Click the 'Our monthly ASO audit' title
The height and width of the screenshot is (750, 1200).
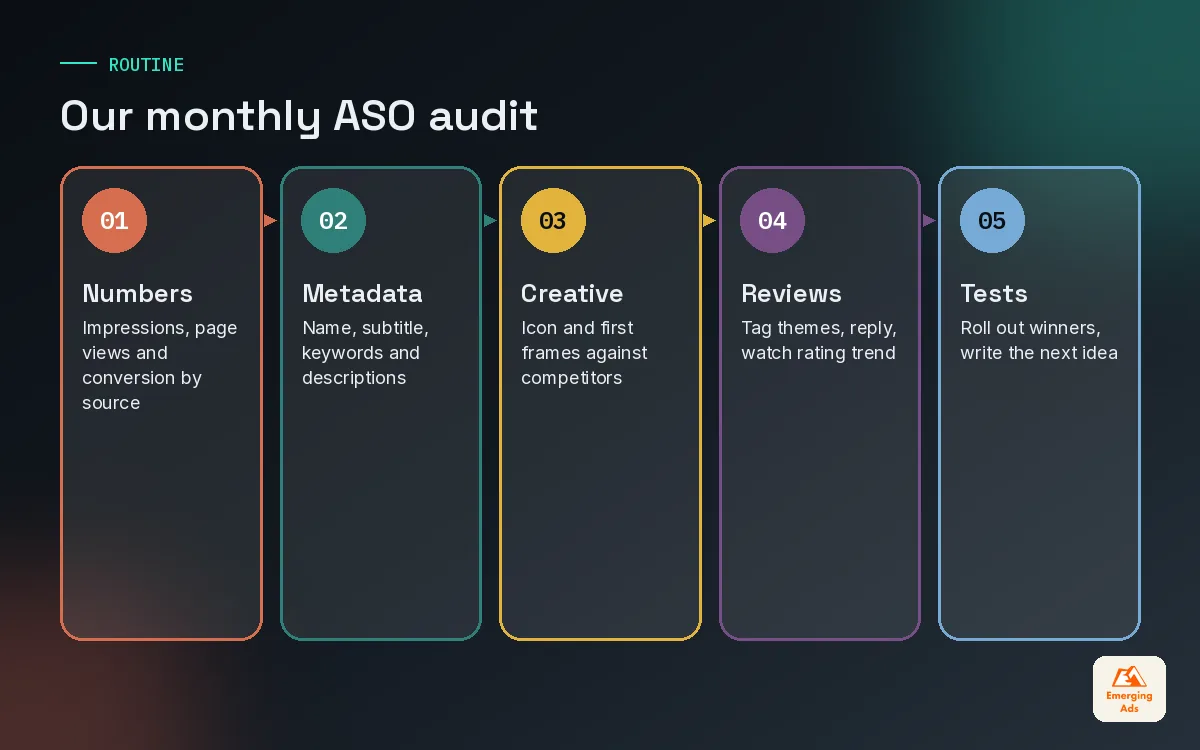coord(299,116)
